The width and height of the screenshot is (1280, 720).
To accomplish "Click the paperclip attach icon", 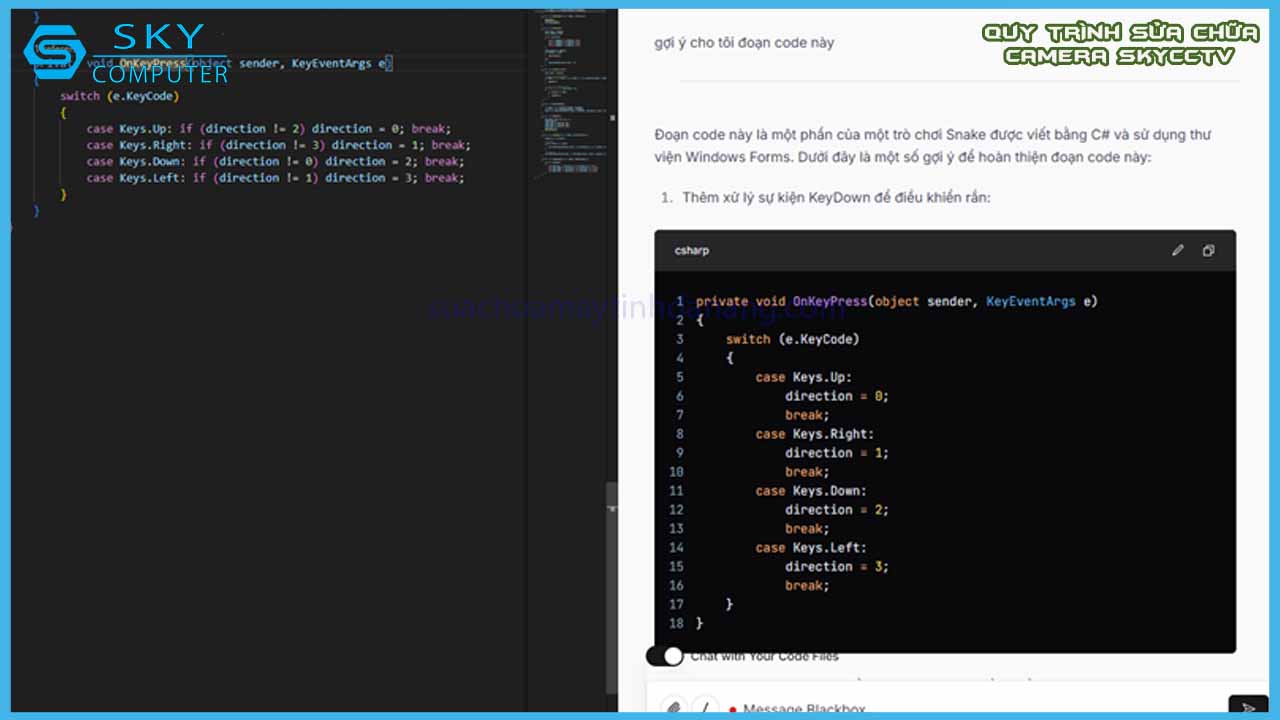I will (674, 707).
